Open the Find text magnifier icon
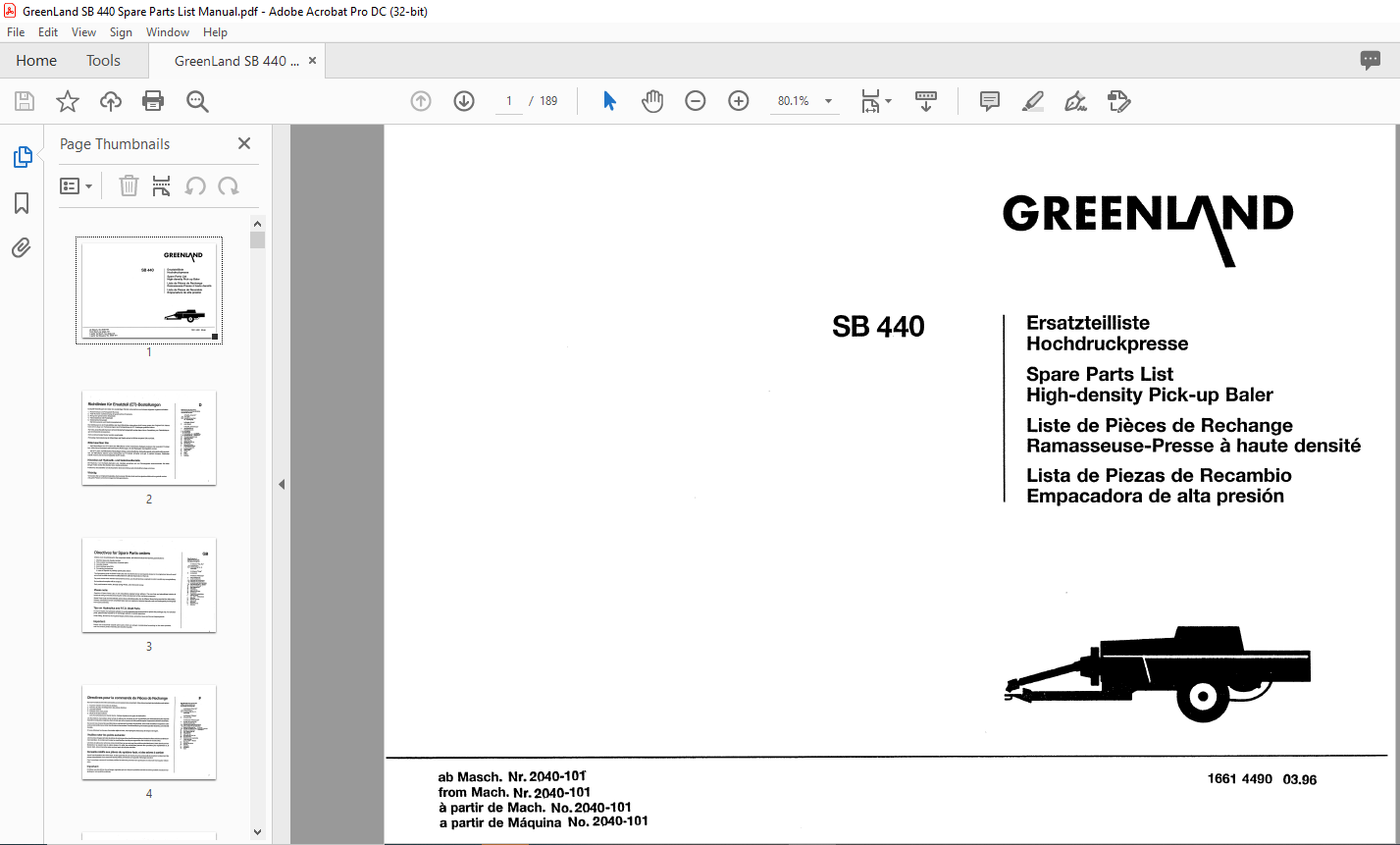This screenshot has height=845, width=1400. (x=197, y=101)
